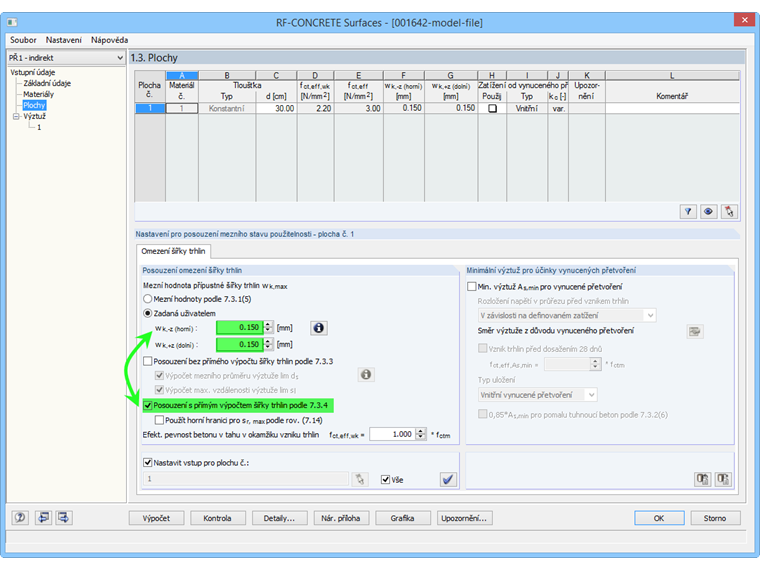
Task: Click the wk,+z (dolní) value field
Action: [x=239, y=344]
